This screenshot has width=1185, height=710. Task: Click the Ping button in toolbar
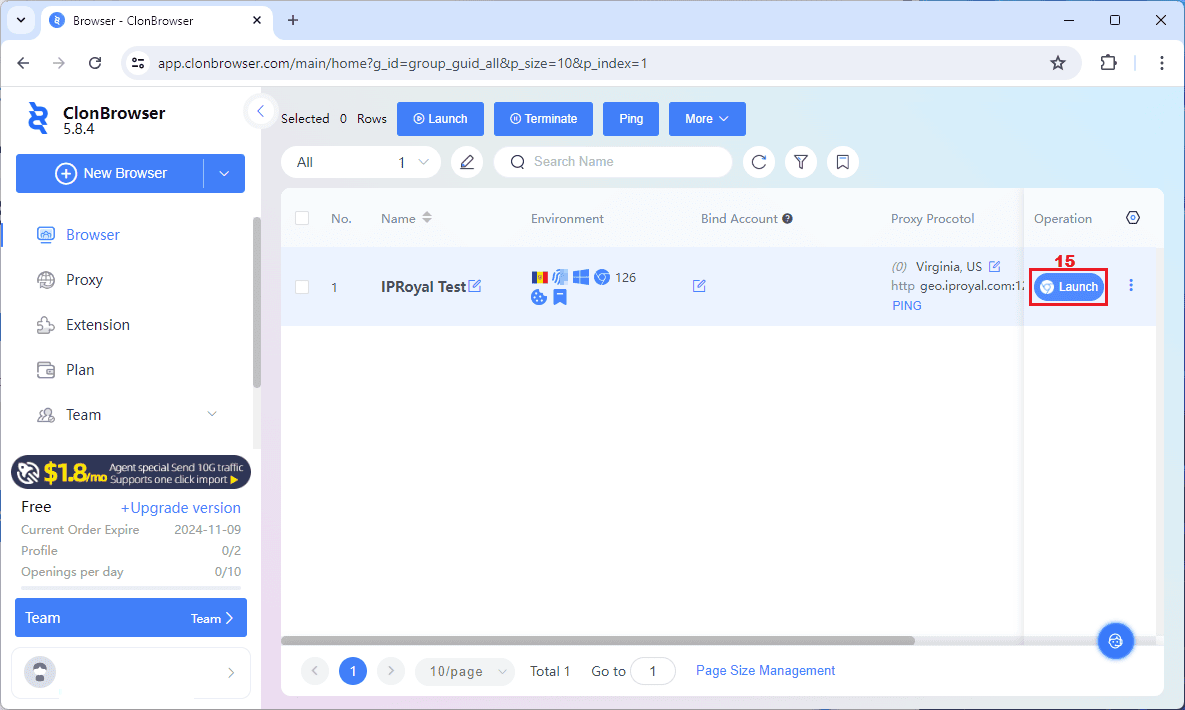[631, 119]
